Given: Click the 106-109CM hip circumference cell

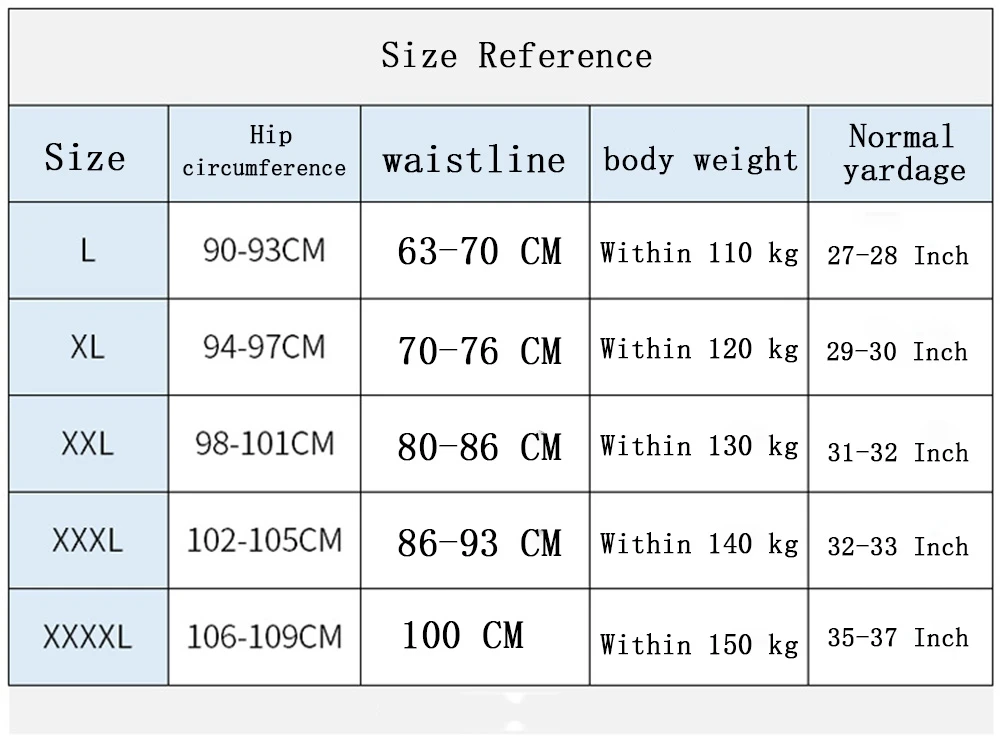Looking at the screenshot, I should pos(264,636).
